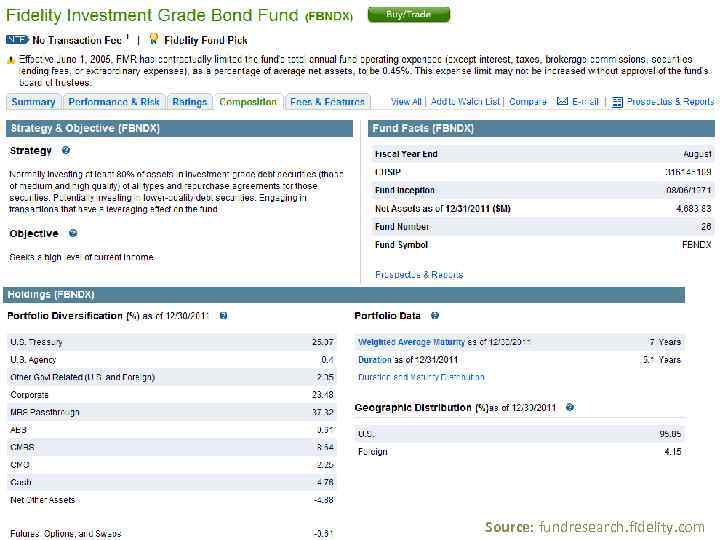The image size is (720, 540).
Task: Click the NTF No Transaction Fee badge icon
Action: click(x=17, y=40)
